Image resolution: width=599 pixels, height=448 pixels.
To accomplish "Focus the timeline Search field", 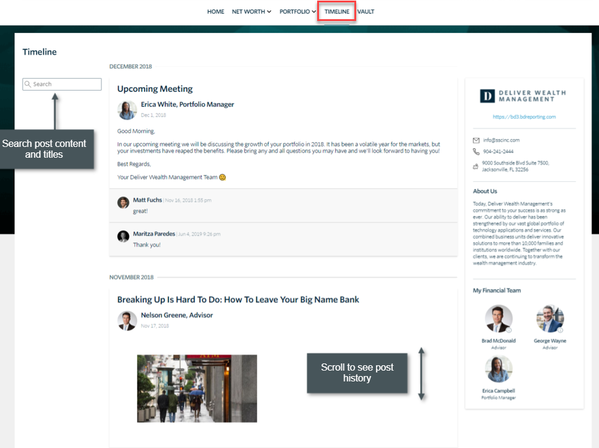I will 62,84.
